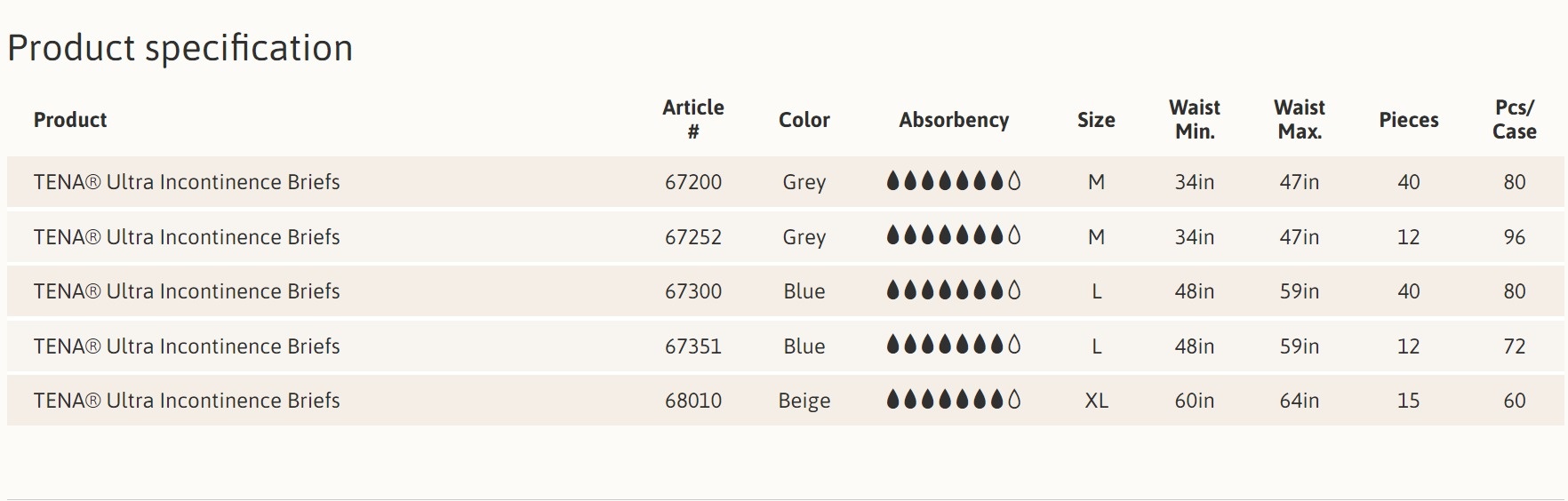The width and height of the screenshot is (1568, 501).
Task: Select article number 67200
Action: tap(693, 182)
